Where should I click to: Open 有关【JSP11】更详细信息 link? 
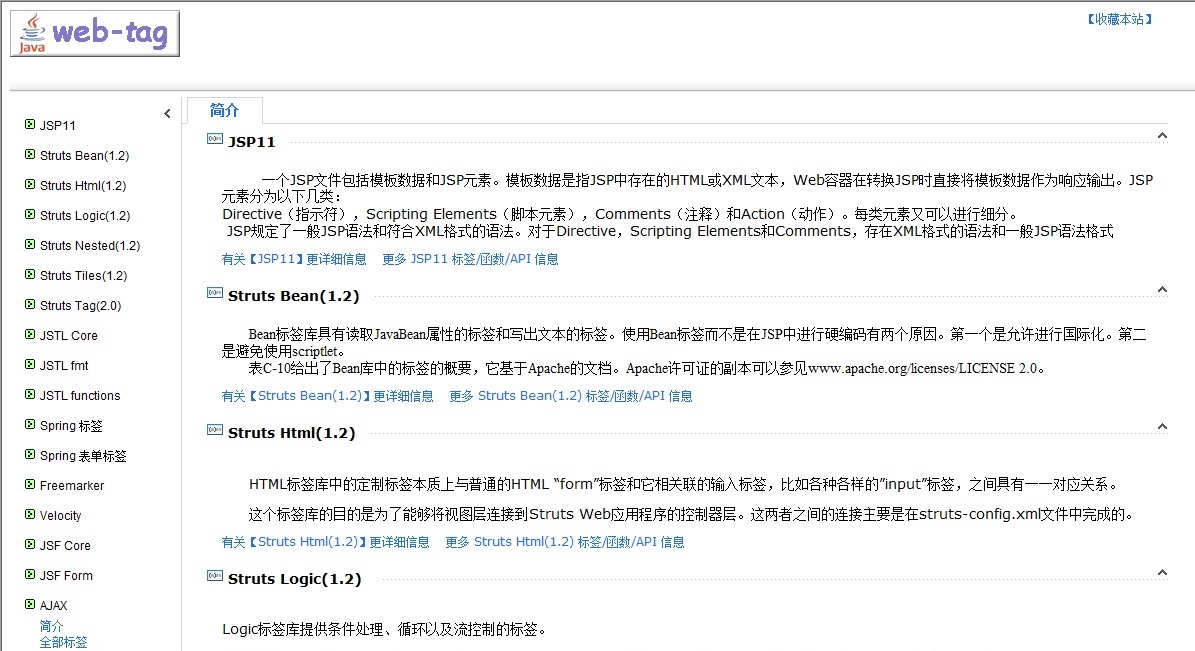click(x=294, y=259)
